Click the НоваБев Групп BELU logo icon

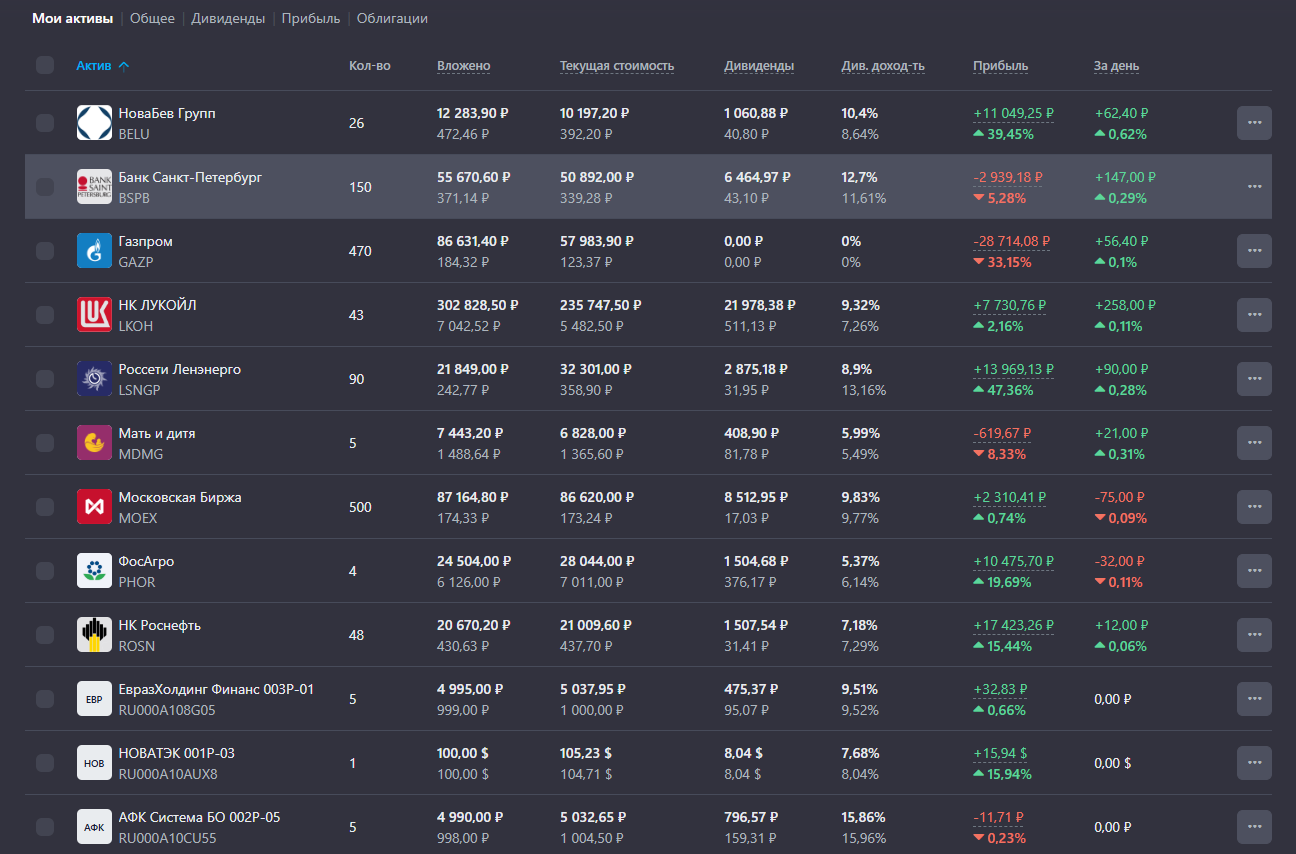click(94, 123)
